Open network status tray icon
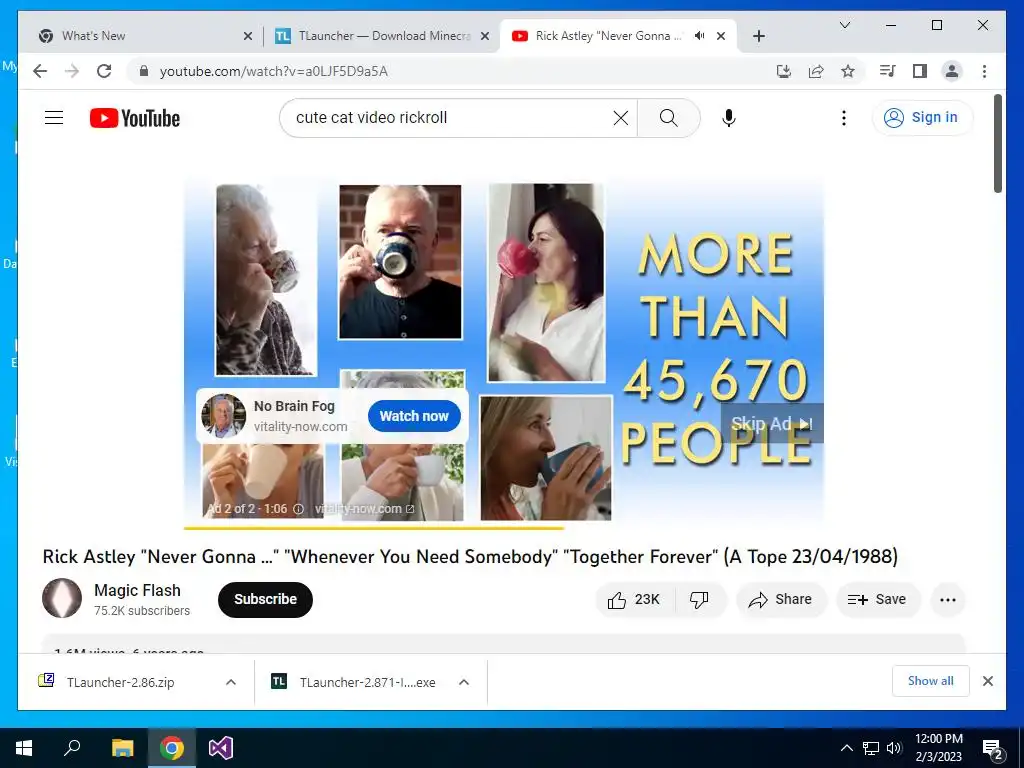 click(871, 748)
